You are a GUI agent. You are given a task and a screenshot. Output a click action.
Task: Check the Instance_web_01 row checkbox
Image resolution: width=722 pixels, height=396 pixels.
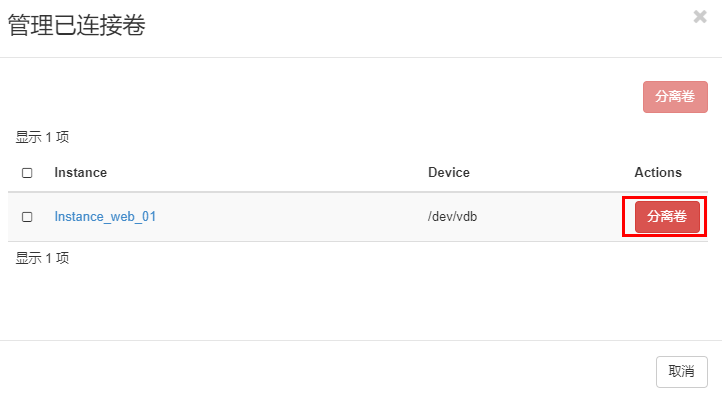coord(27,217)
